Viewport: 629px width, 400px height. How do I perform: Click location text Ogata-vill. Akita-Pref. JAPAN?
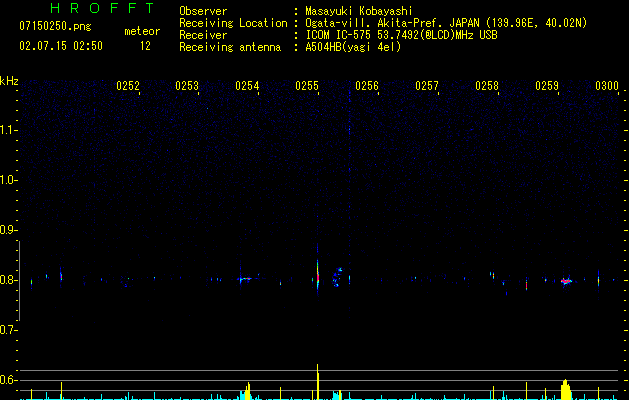click(392, 23)
